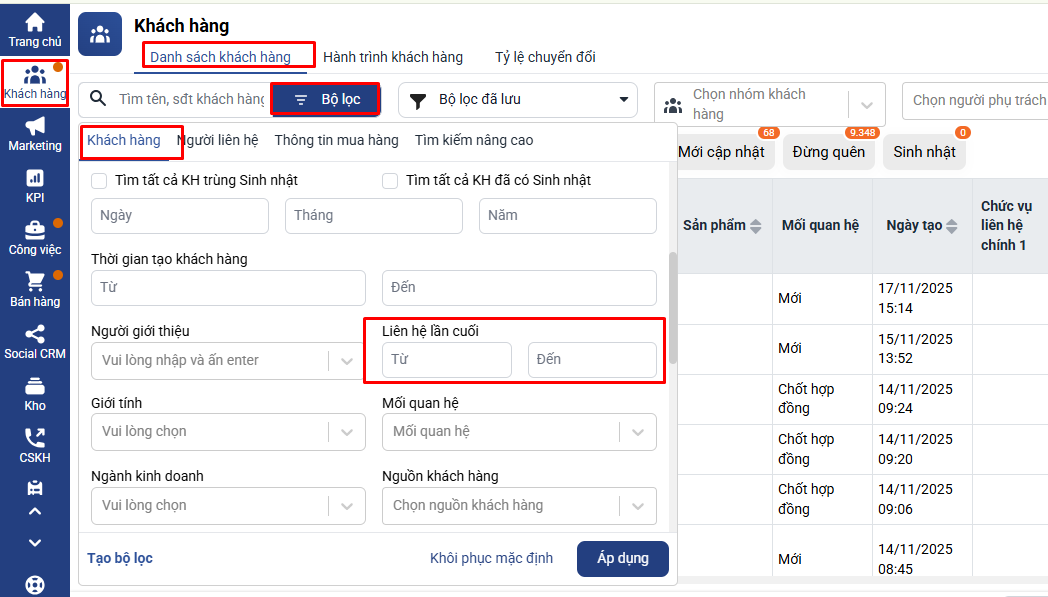
Task: Switch to Thông tin mua hàng tab
Action: click(x=336, y=140)
